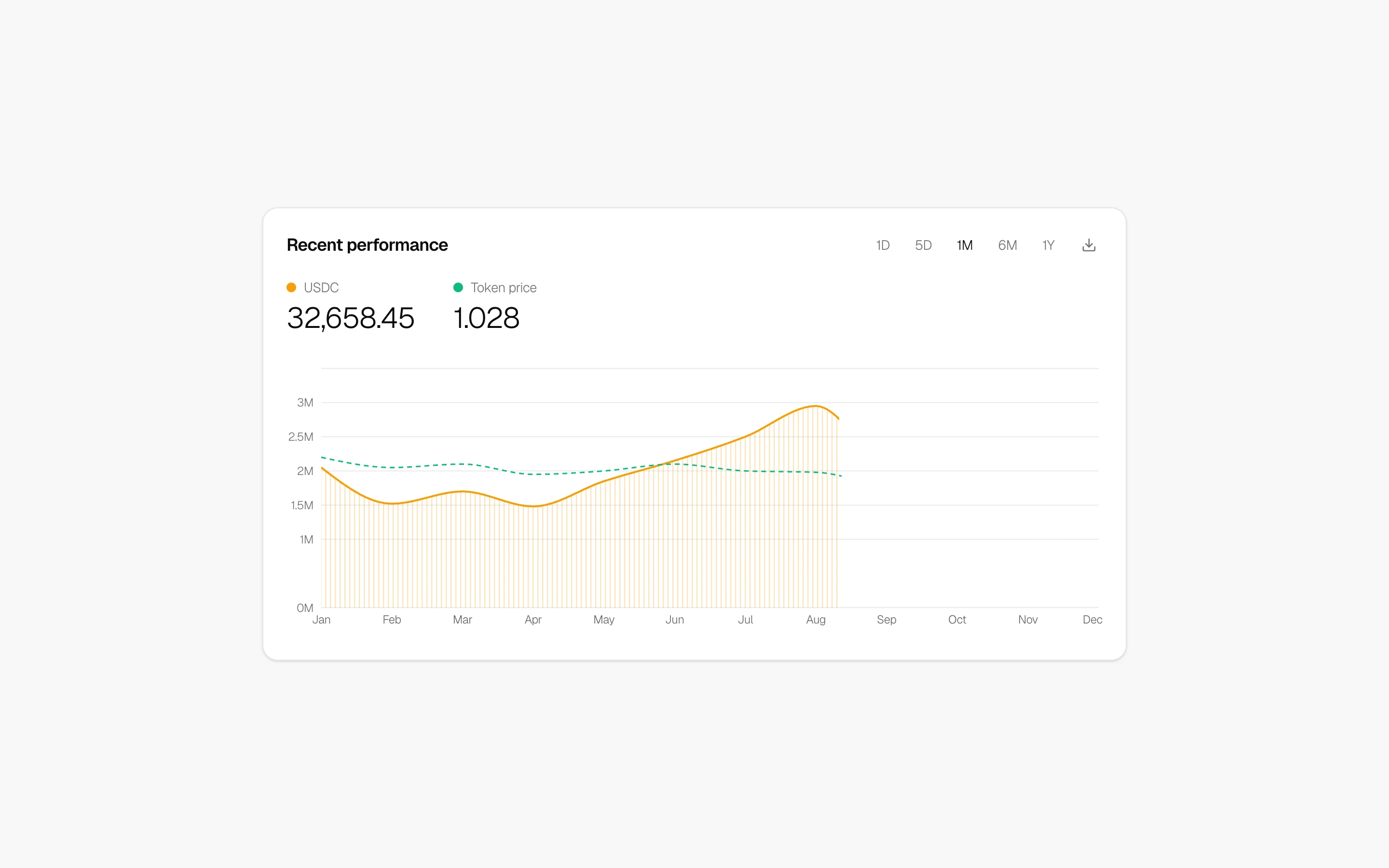Click the Recent performance title
Image resolution: width=1389 pixels, height=868 pixels.
point(368,244)
